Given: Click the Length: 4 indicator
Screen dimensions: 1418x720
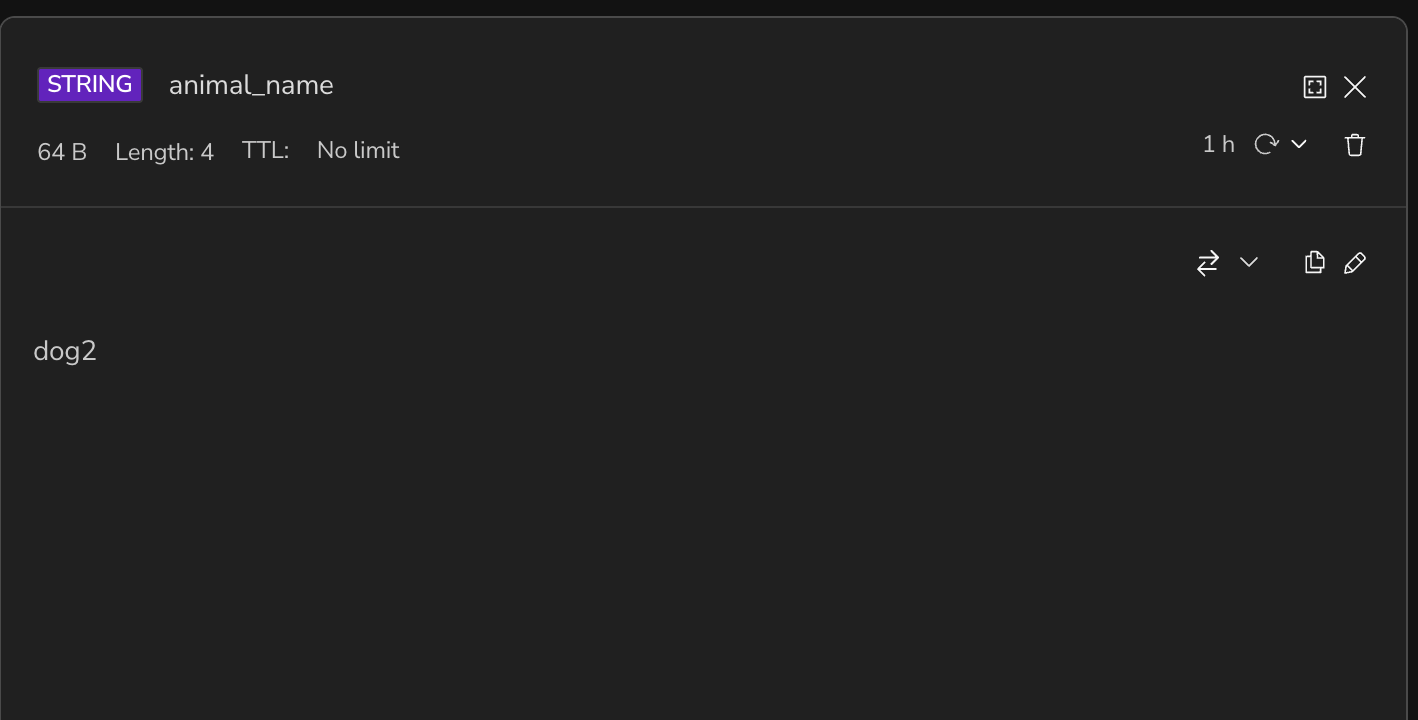Looking at the screenshot, I should 164,152.
